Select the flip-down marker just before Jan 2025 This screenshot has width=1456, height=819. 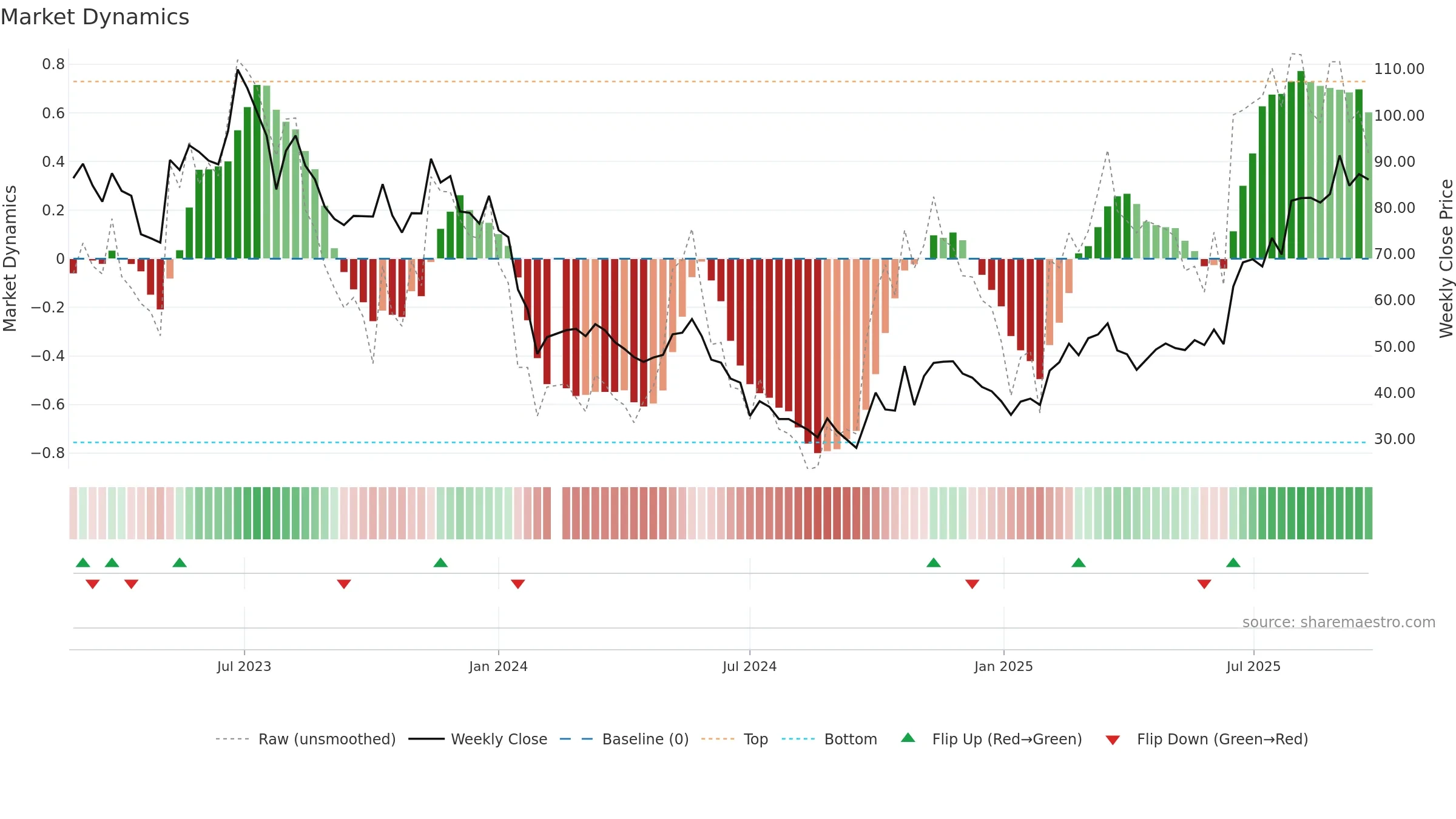coord(972,584)
